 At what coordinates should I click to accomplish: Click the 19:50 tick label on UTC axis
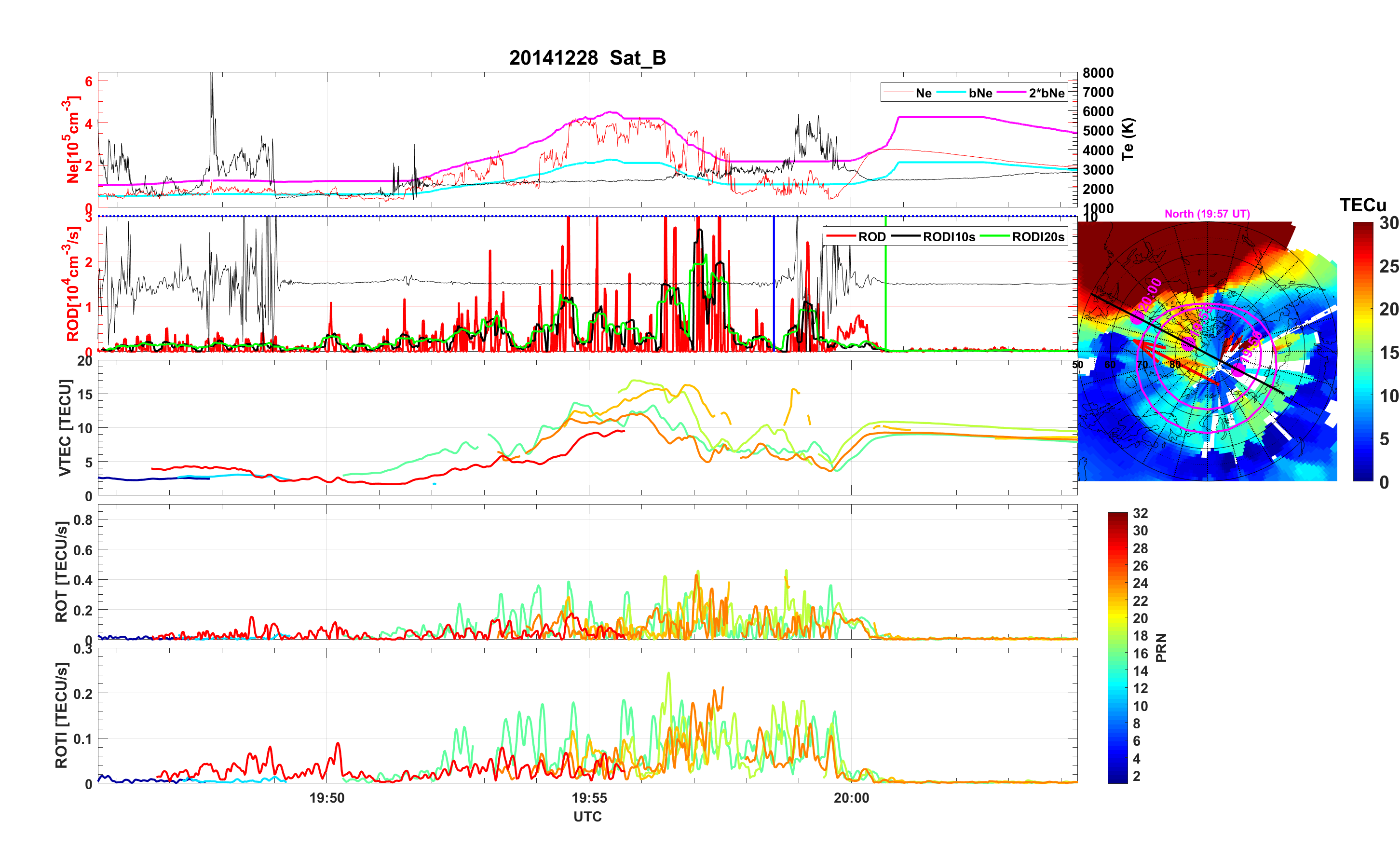coord(326,798)
